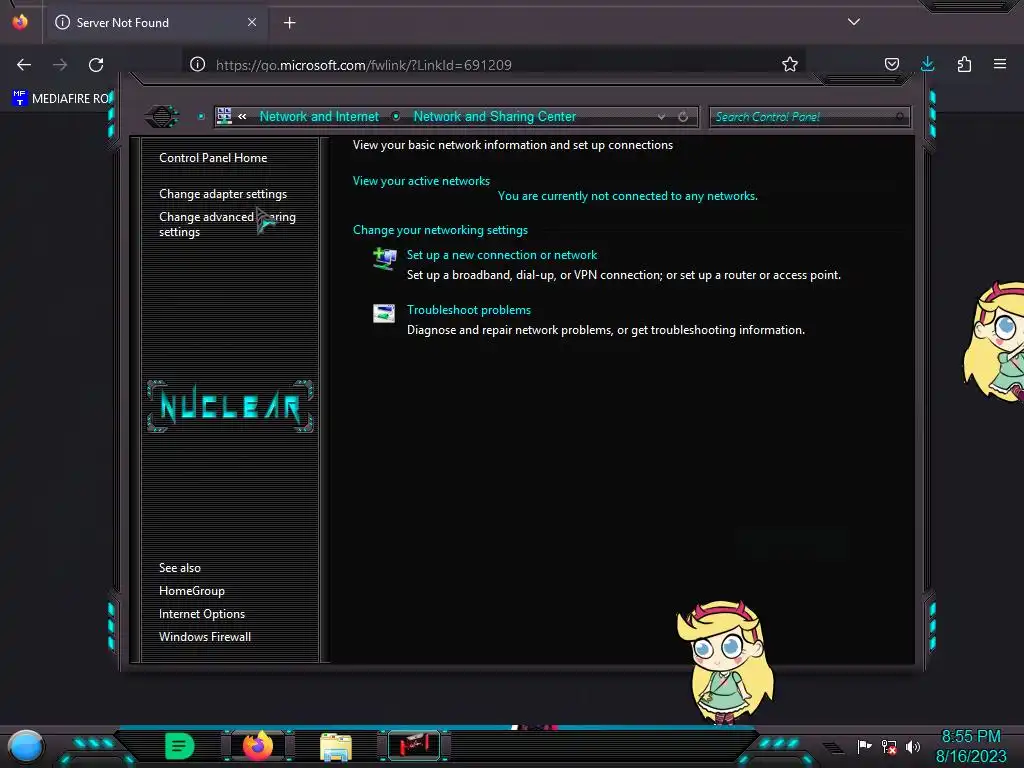Open Internet Options under See also
This screenshot has height=768, width=1024.
coord(202,614)
